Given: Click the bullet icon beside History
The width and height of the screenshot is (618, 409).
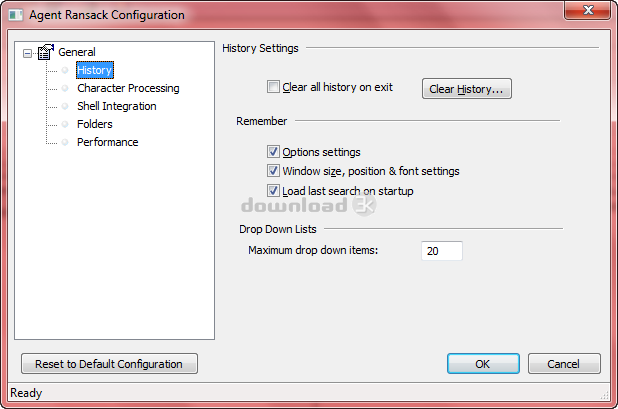Looking at the screenshot, I should [x=65, y=71].
